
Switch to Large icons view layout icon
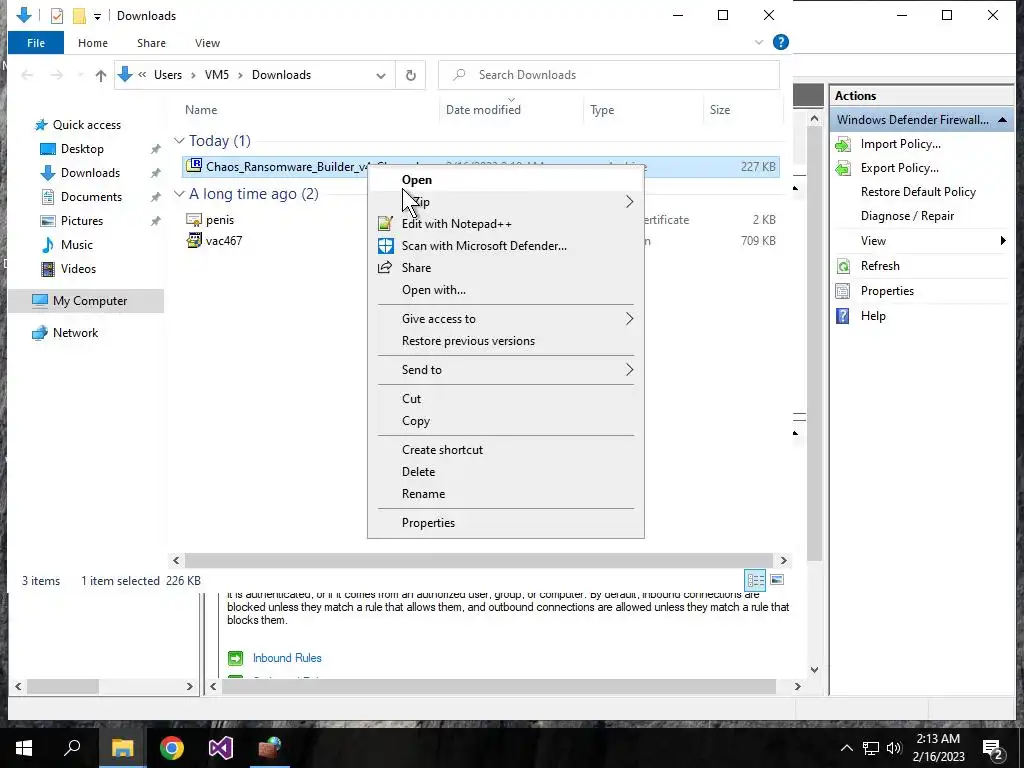tap(777, 580)
